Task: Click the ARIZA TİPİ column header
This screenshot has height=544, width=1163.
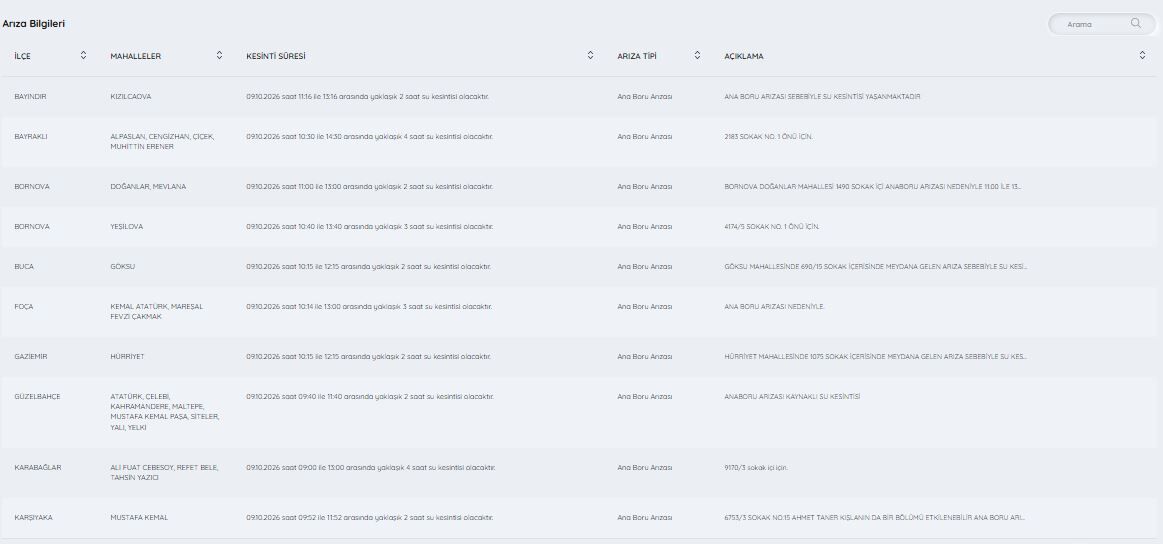Action: [637, 56]
